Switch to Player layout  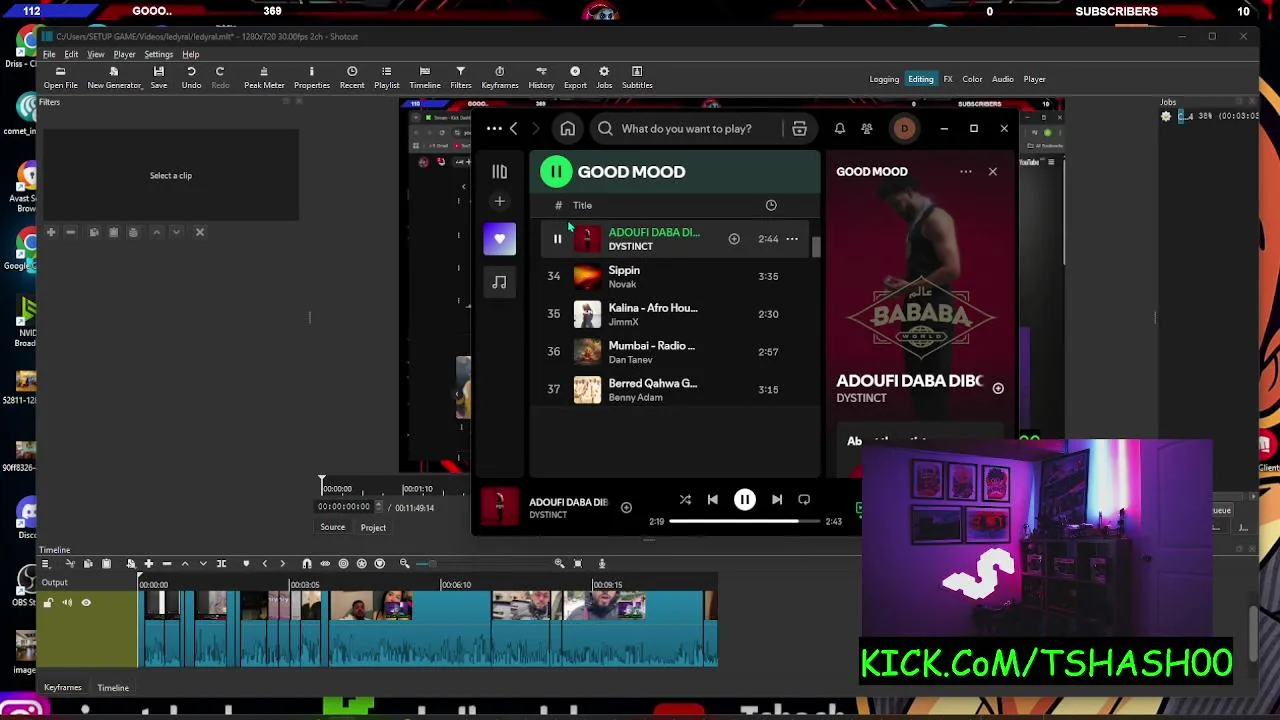pyautogui.click(x=1034, y=79)
